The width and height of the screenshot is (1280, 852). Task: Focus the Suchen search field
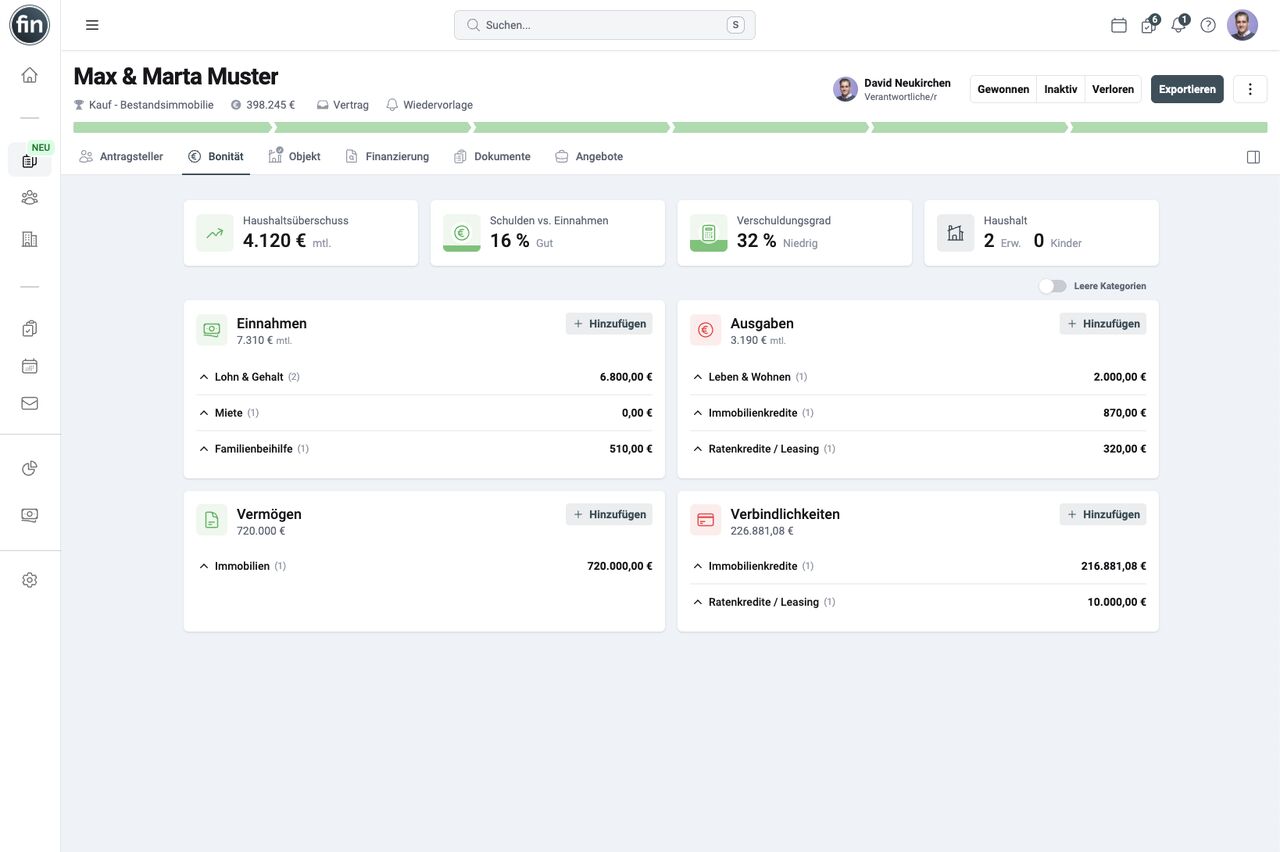(x=605, y=25)
